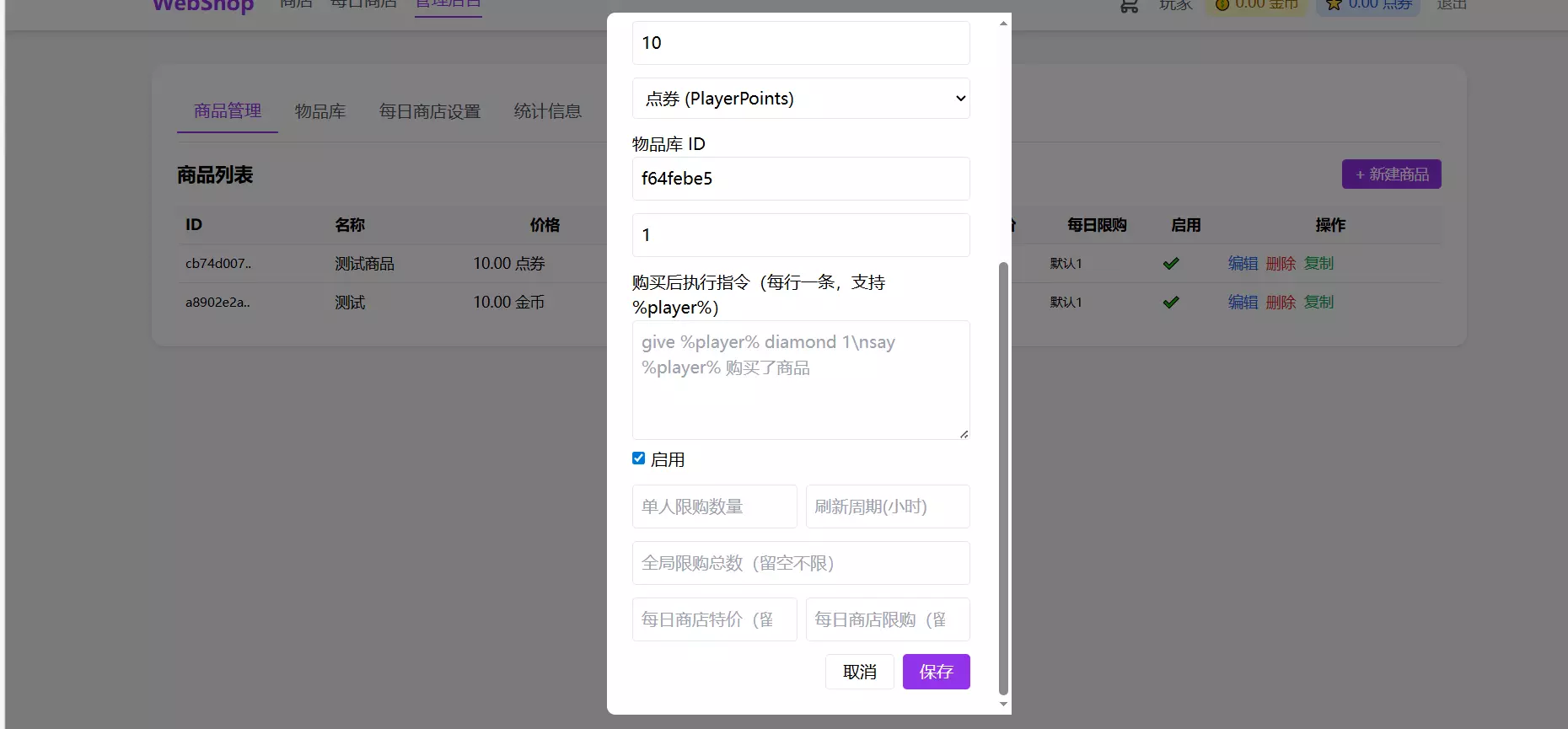Cancel the dialog with 取消 button
The height and width of the screenshot is (729, 1568).
tap(860, 672)
